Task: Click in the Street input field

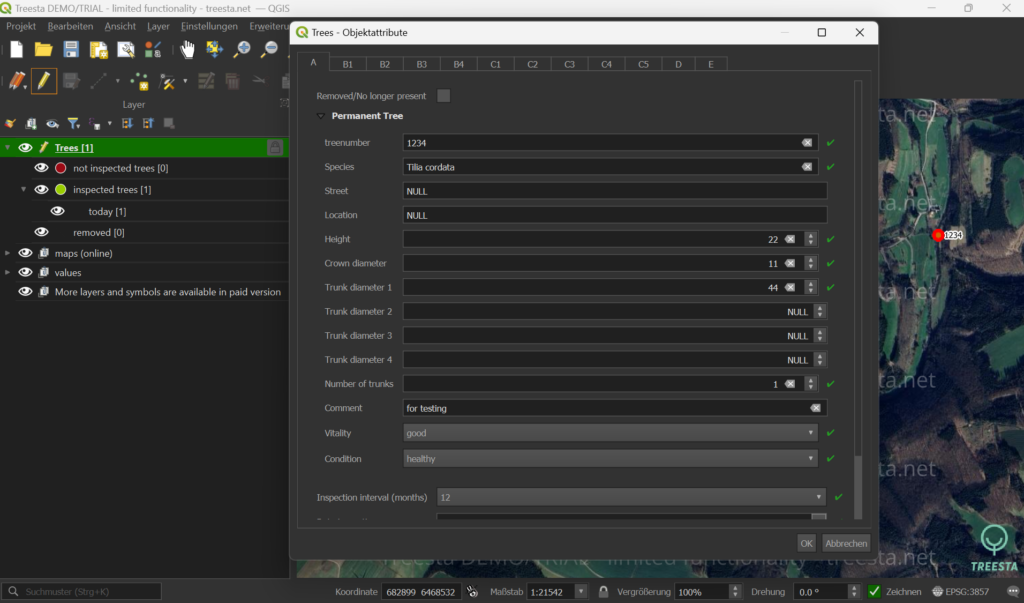Action: [614, 191]
